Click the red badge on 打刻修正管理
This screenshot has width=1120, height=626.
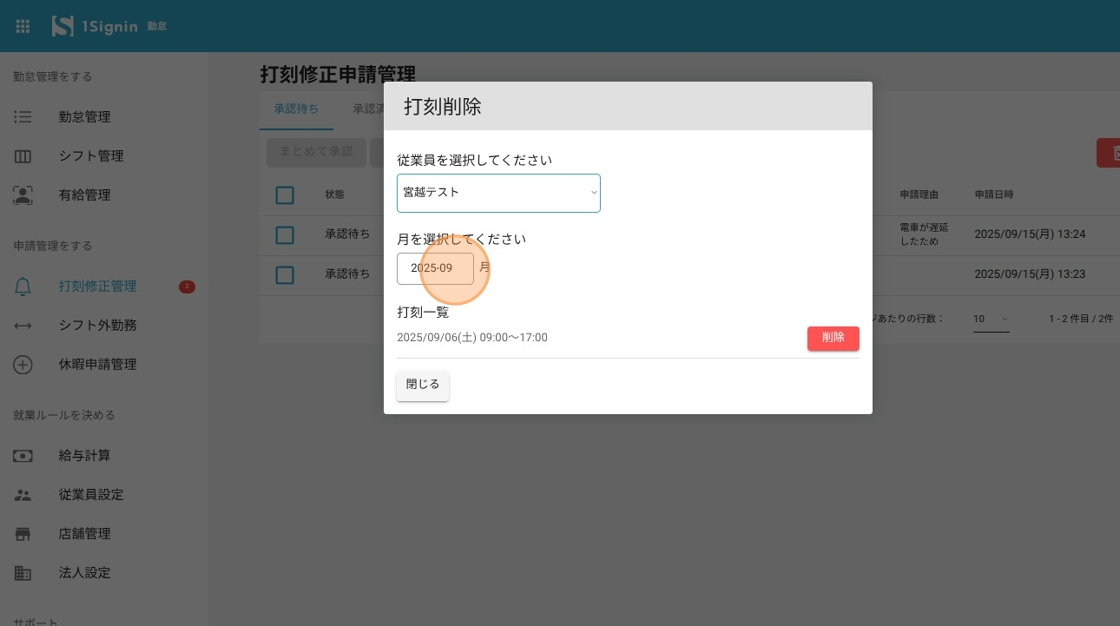(187, 287)
